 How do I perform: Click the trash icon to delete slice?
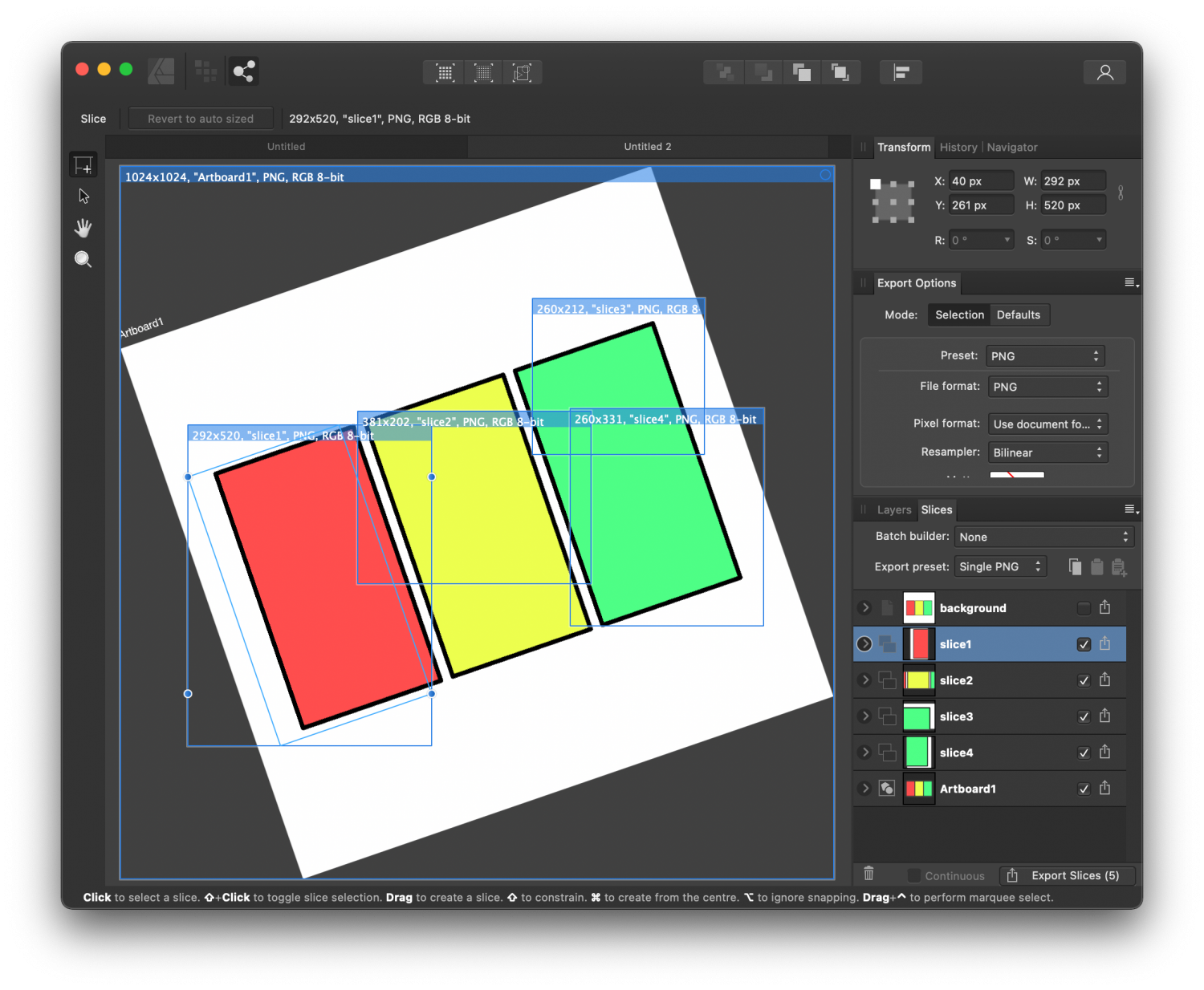tap(868, 874)
